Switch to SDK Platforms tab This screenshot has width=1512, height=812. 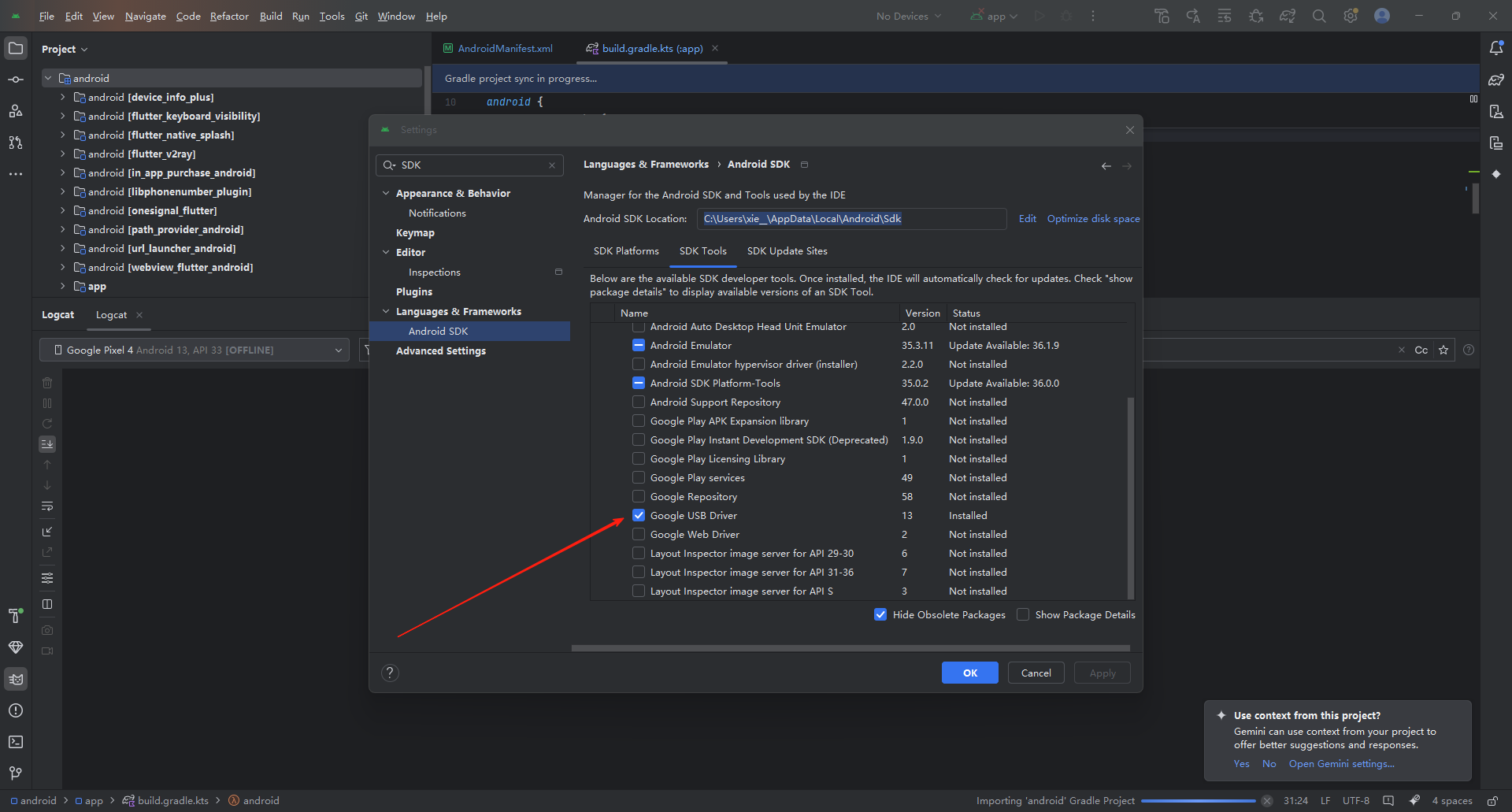pos(626,250)
